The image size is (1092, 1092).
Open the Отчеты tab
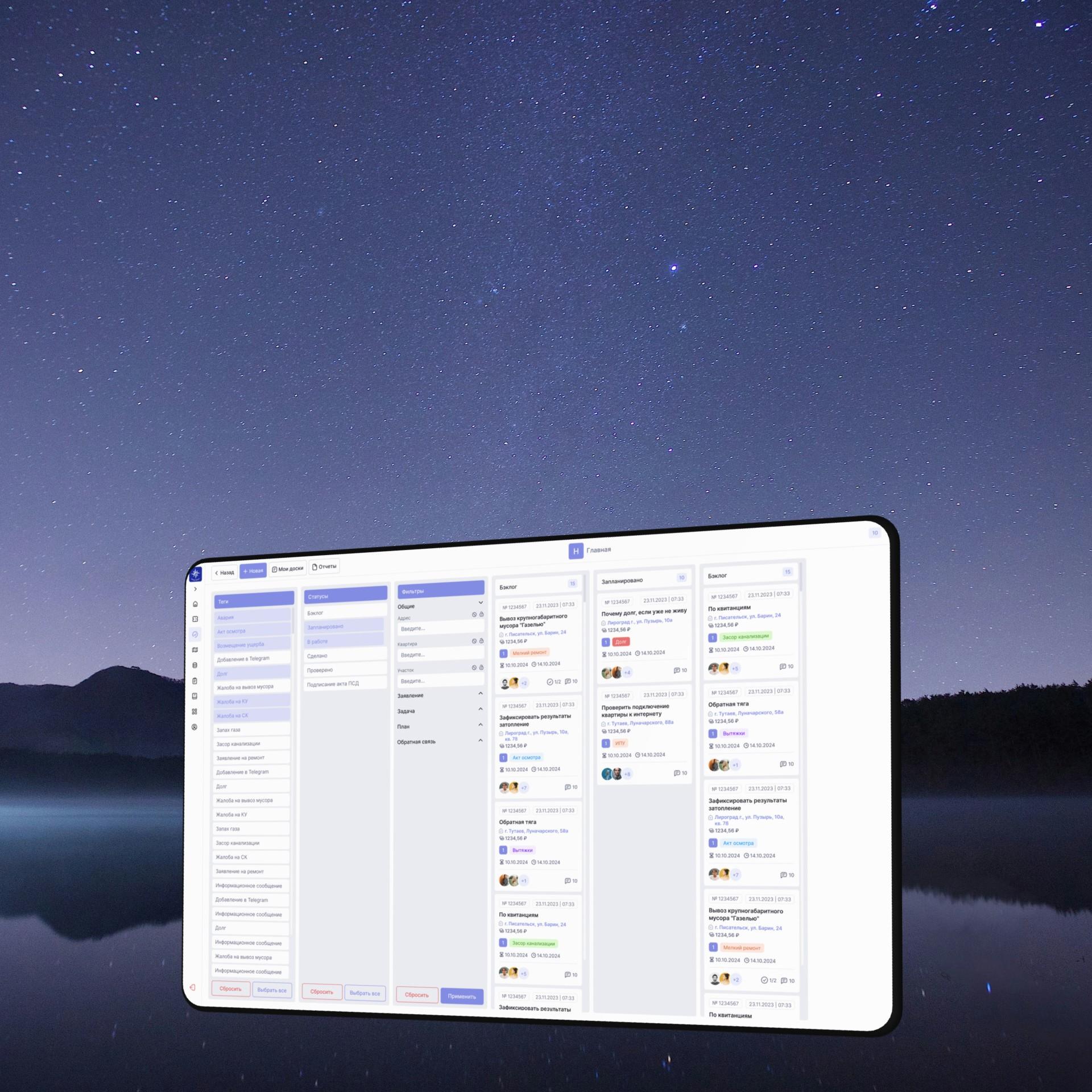tap(324, 566)
